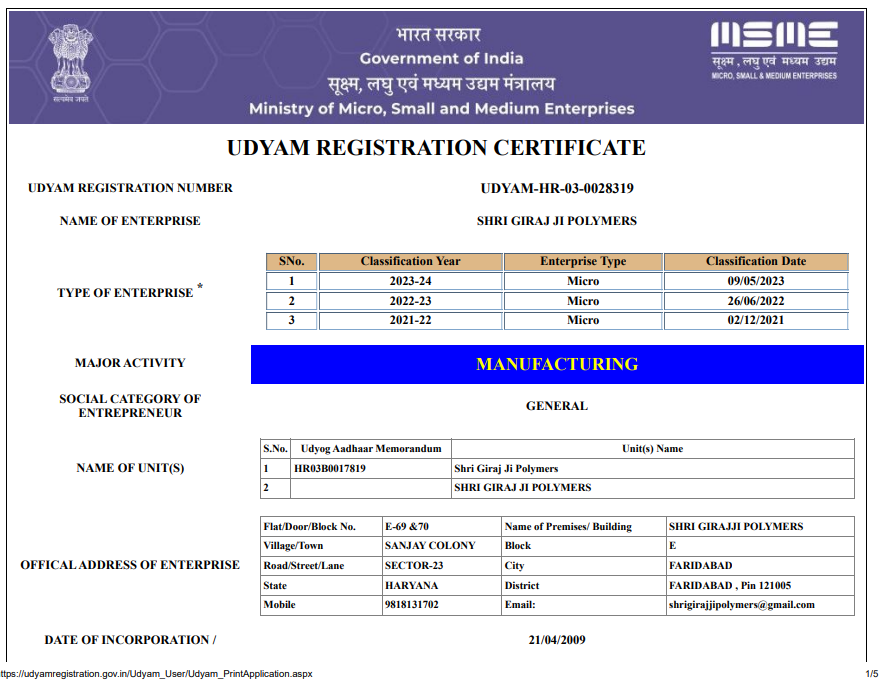The width and height of the screenshot is (881, 682).
Task: Click the SOCIAL CATEGORY OF ENTREPRENEUR label
Action: pyautogui.click(x=130, y=406)
